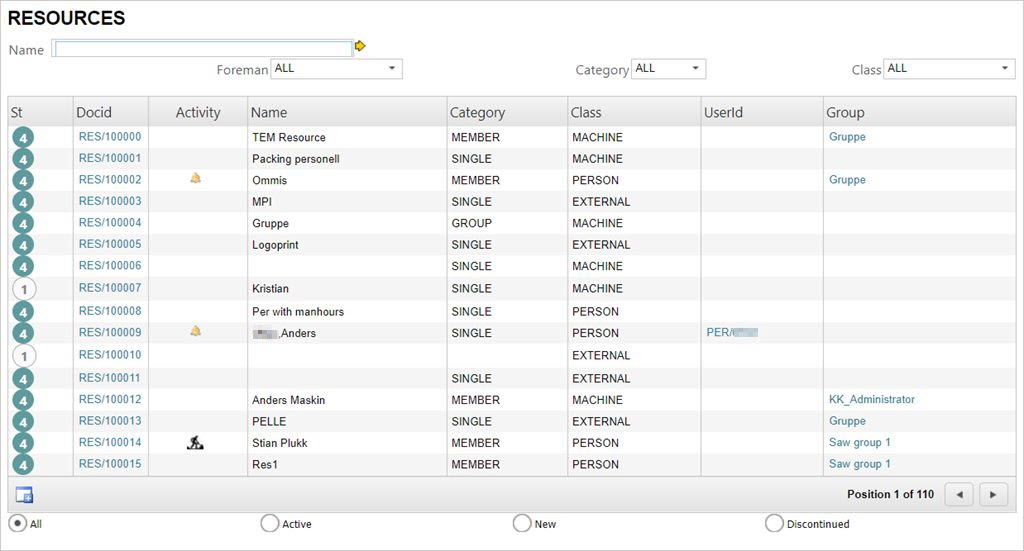The height and width of the screenshot is (551, 1024).
Task: Open the KK_Administrator group link
Action: coord(871,399)
